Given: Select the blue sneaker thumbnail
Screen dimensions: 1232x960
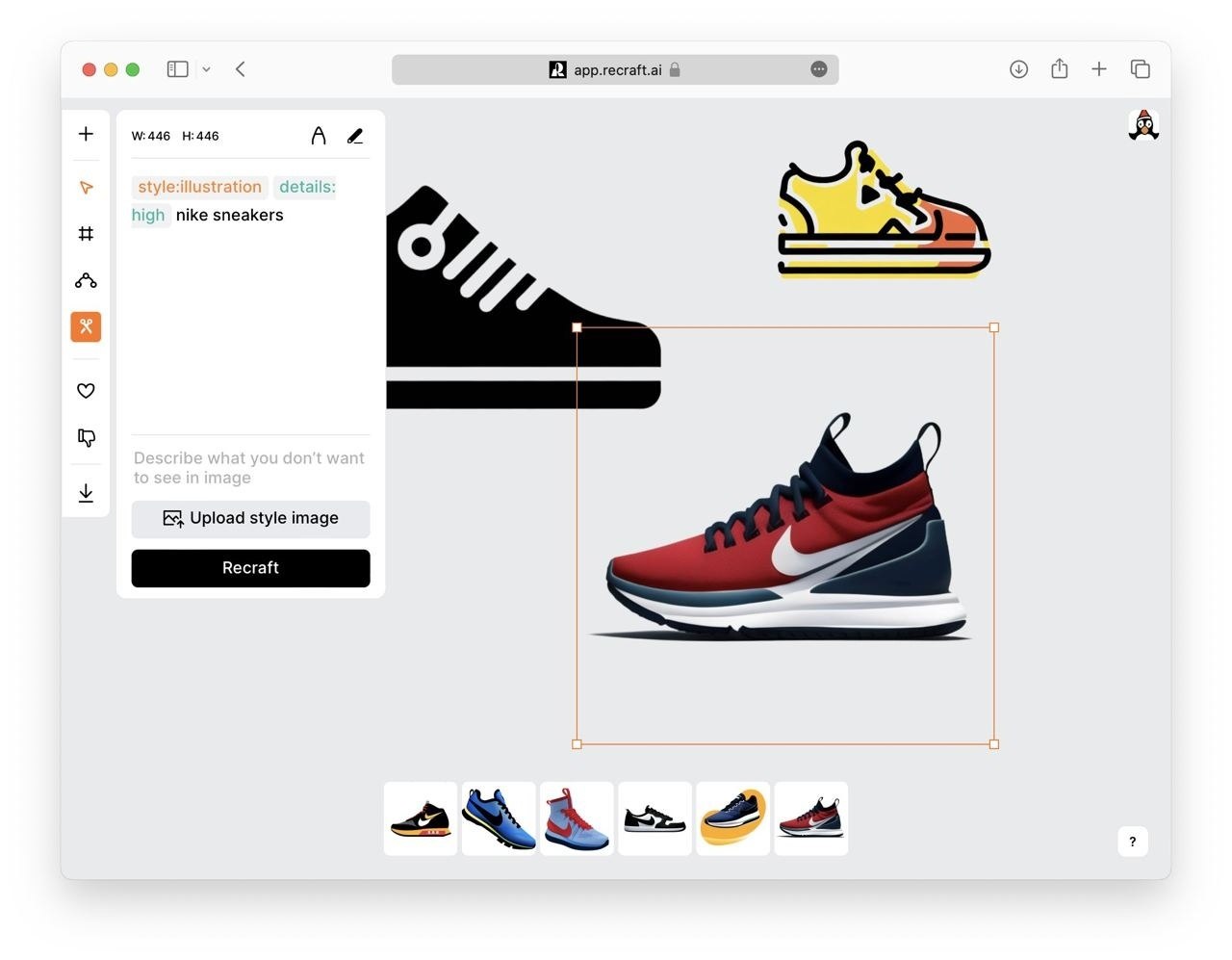Looking at the screenshot, I should 499,818.
